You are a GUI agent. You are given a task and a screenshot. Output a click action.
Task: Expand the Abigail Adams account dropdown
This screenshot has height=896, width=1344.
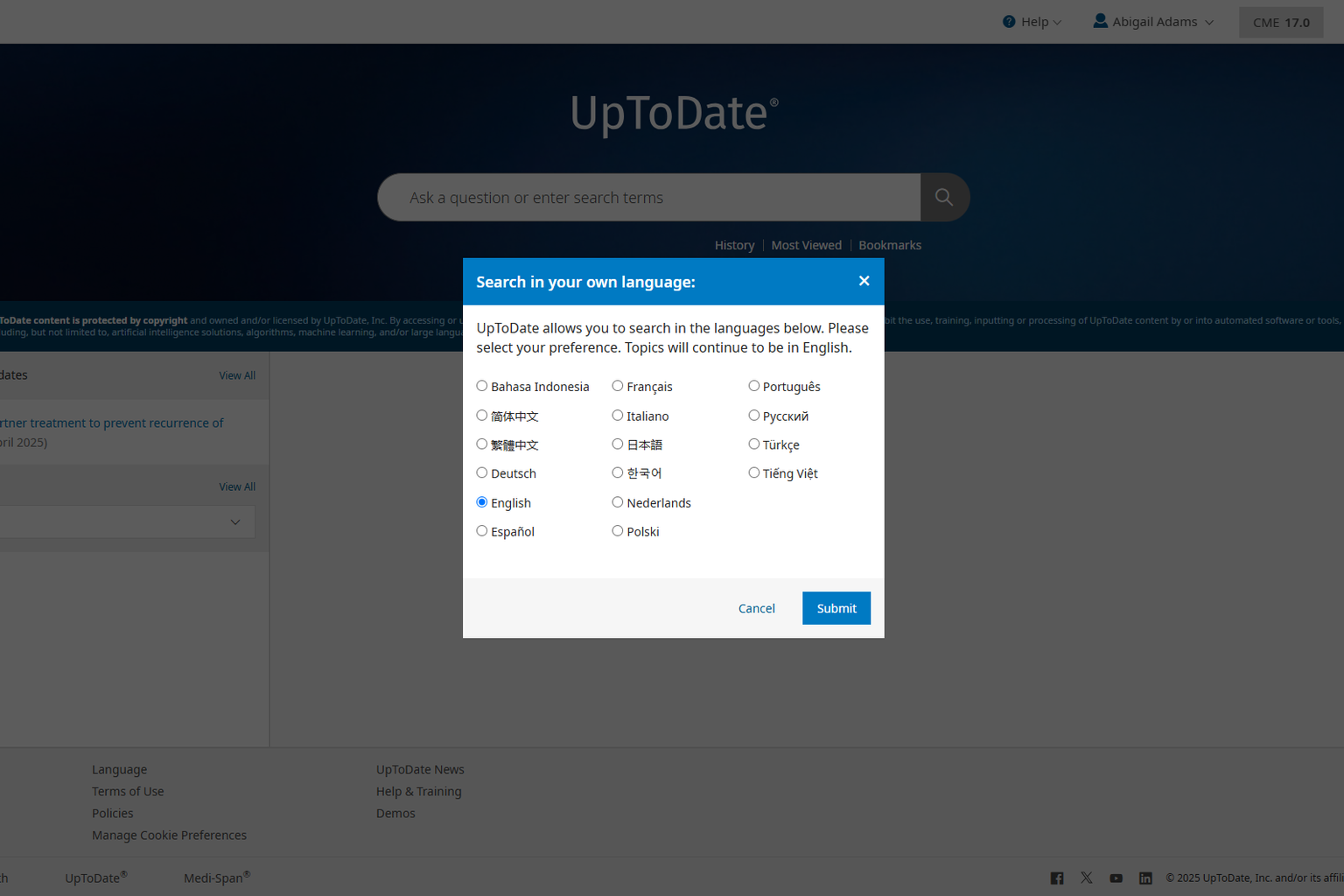click(x=1209, y=23)
